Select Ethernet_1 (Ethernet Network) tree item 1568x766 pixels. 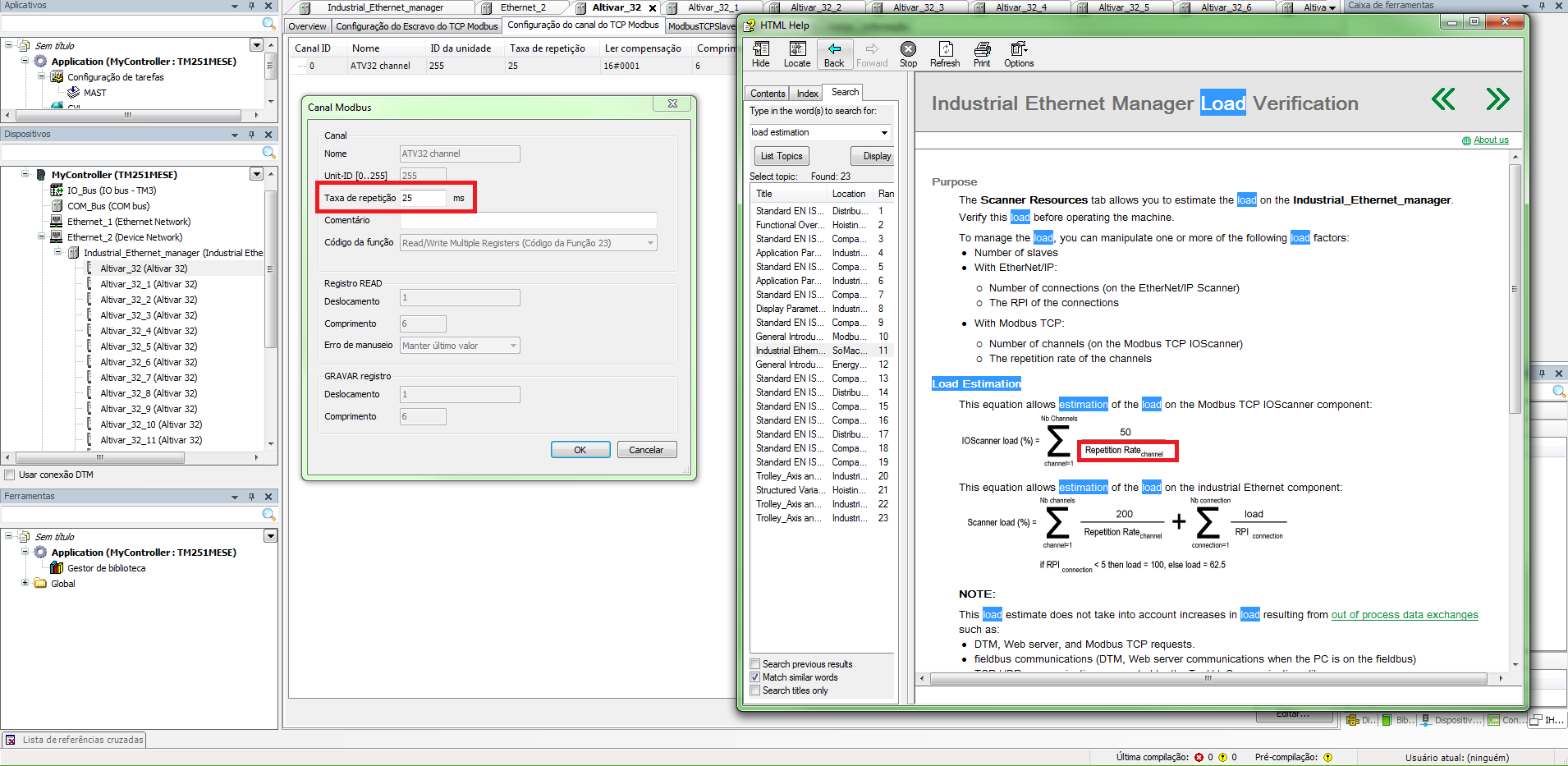point(129,222)
